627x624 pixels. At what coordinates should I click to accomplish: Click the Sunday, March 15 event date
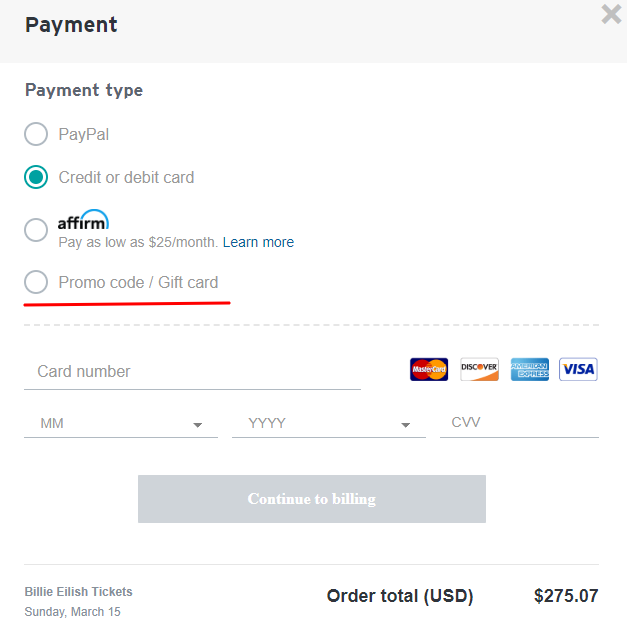[x=73, y=612]
